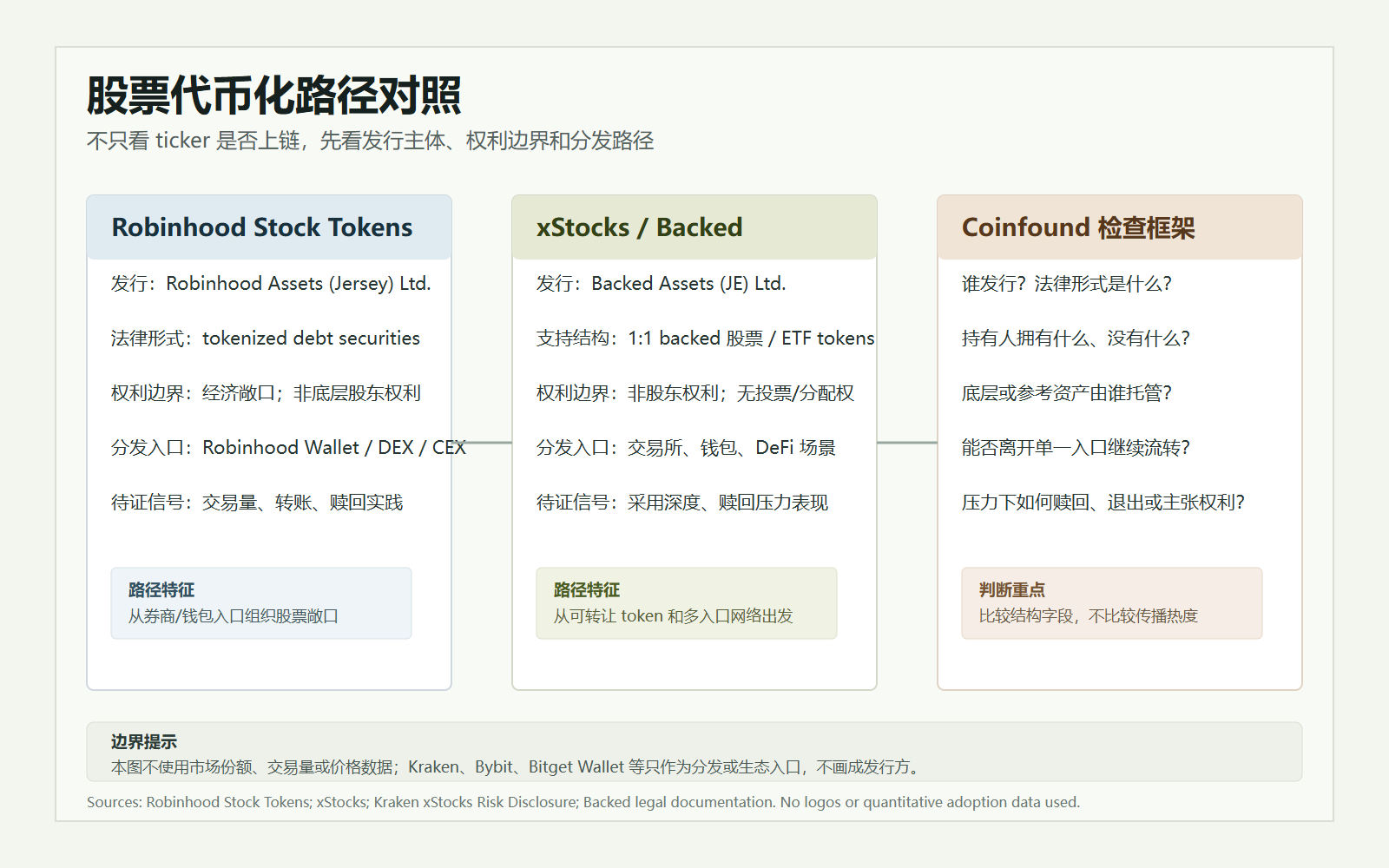Click the question 压力下如何赎回、退出或主张权利？
Image resolution: width=1389 pixels, height=868 pixels.
click(x=1103, y=503)
